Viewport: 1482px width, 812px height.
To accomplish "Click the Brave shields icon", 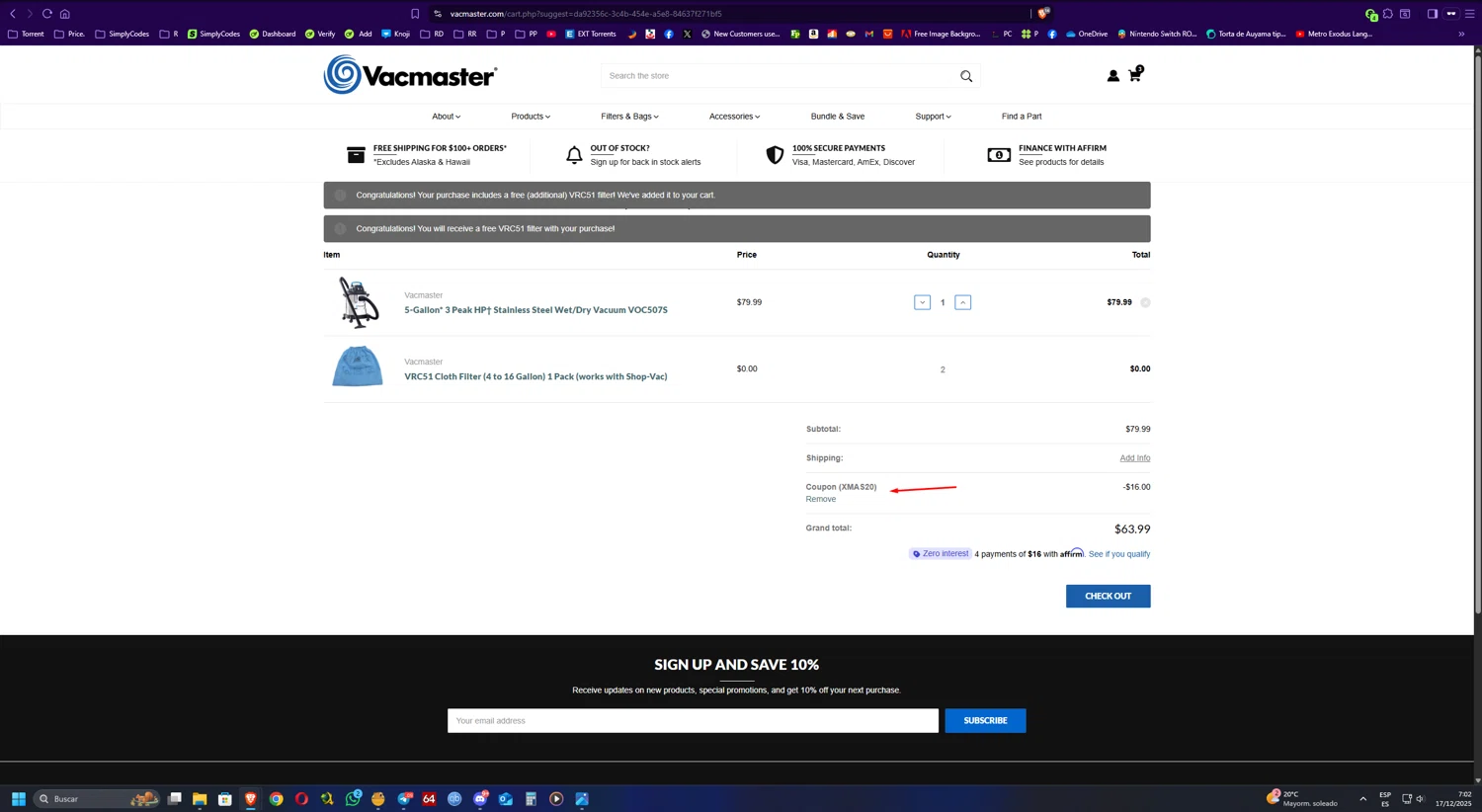I will click(1043, 14).
